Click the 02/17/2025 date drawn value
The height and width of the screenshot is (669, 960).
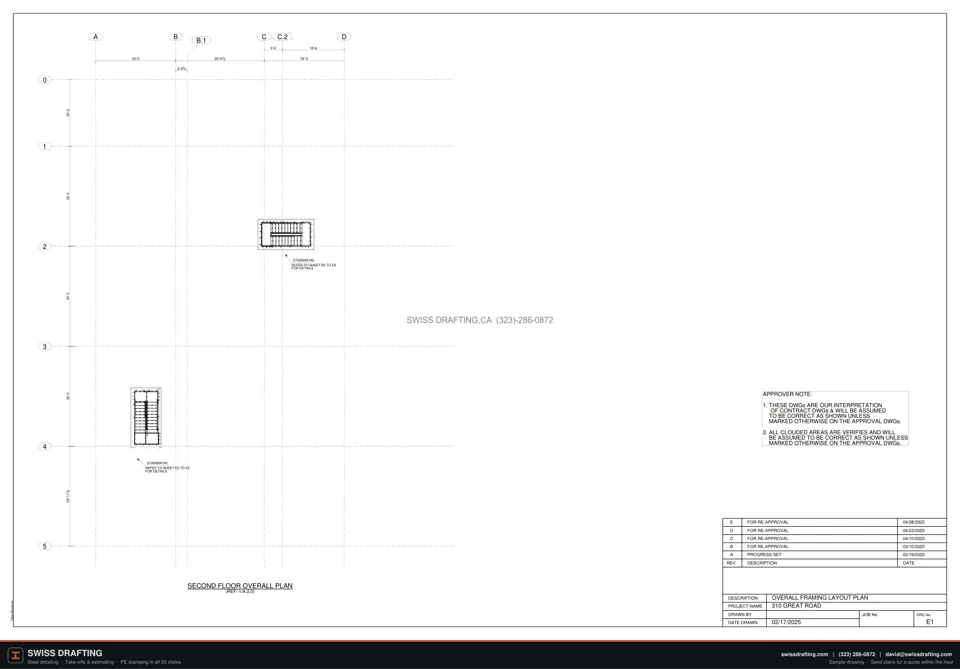pyautogui.click(x=786, y=622)
